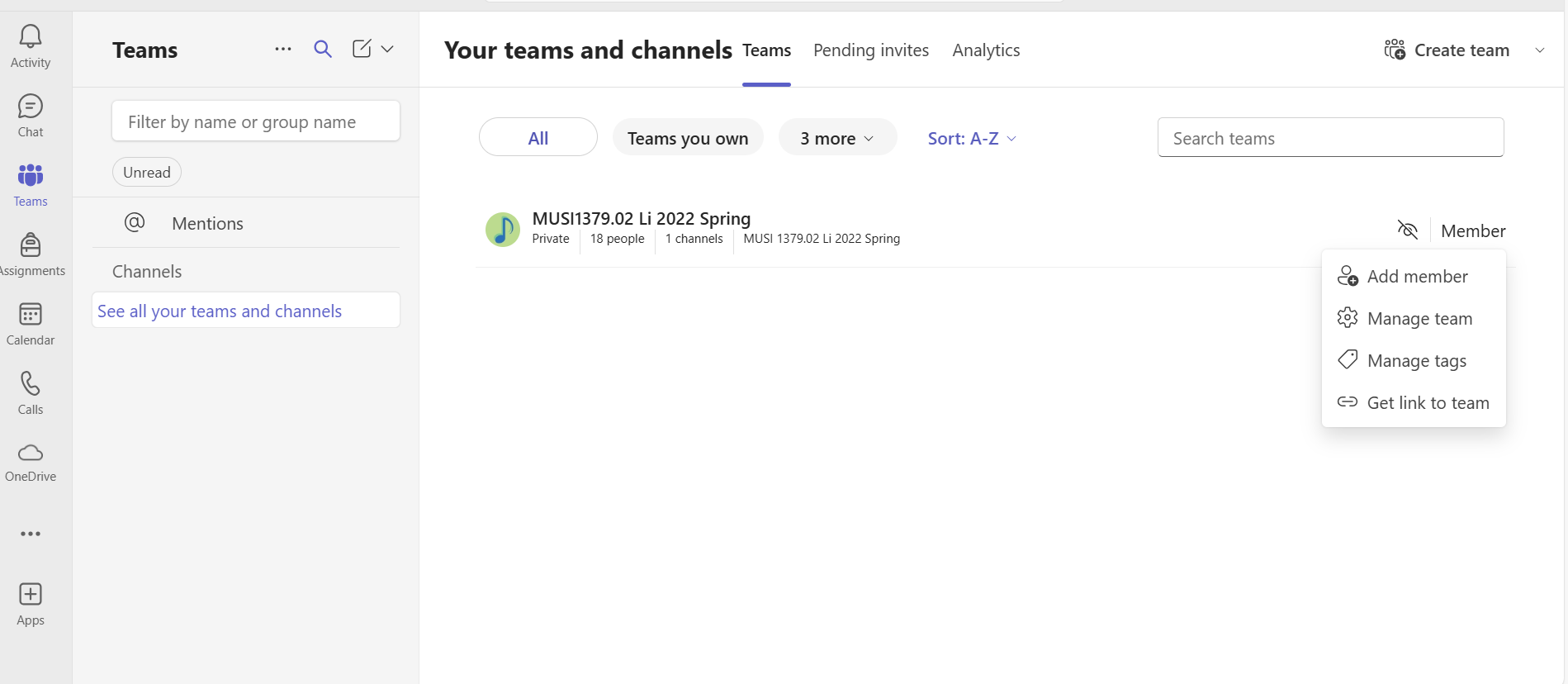Expand the 3 more filters dropdown

click(x=837, y=137)
